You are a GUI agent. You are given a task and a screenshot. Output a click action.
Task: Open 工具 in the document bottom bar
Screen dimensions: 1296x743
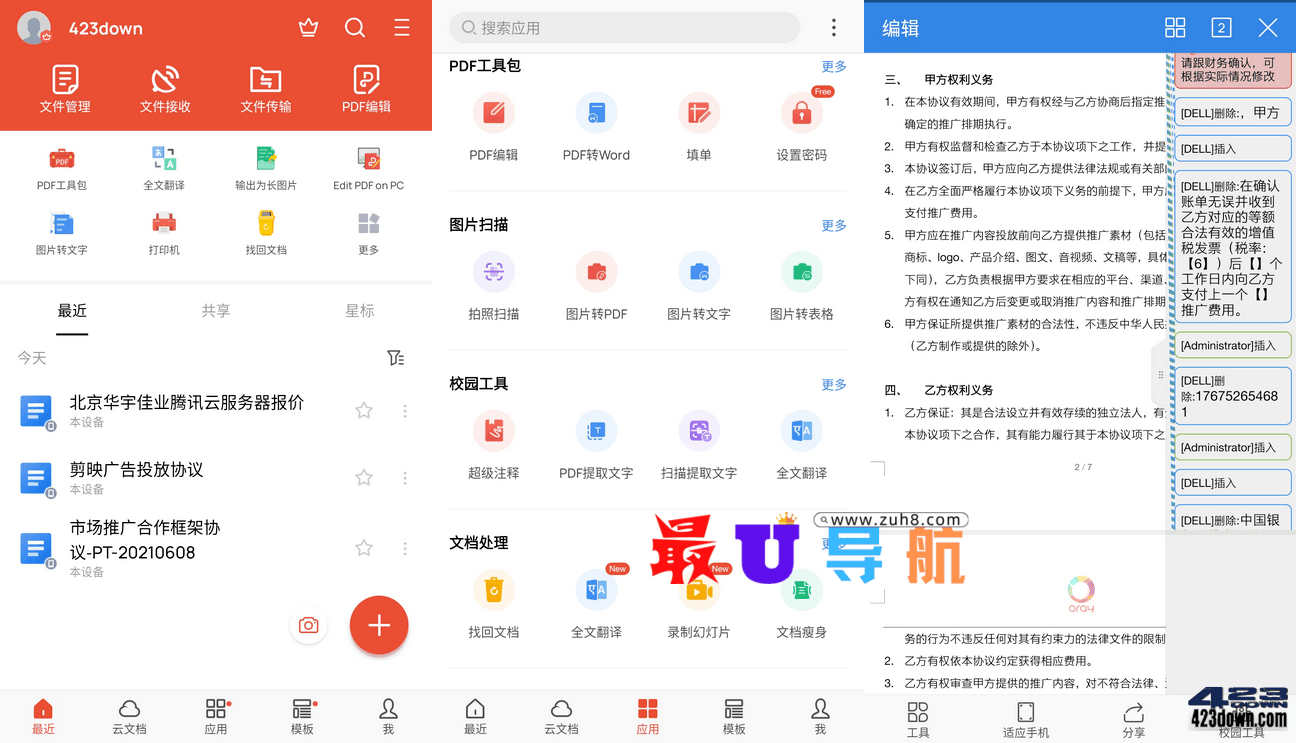point(918,719)
